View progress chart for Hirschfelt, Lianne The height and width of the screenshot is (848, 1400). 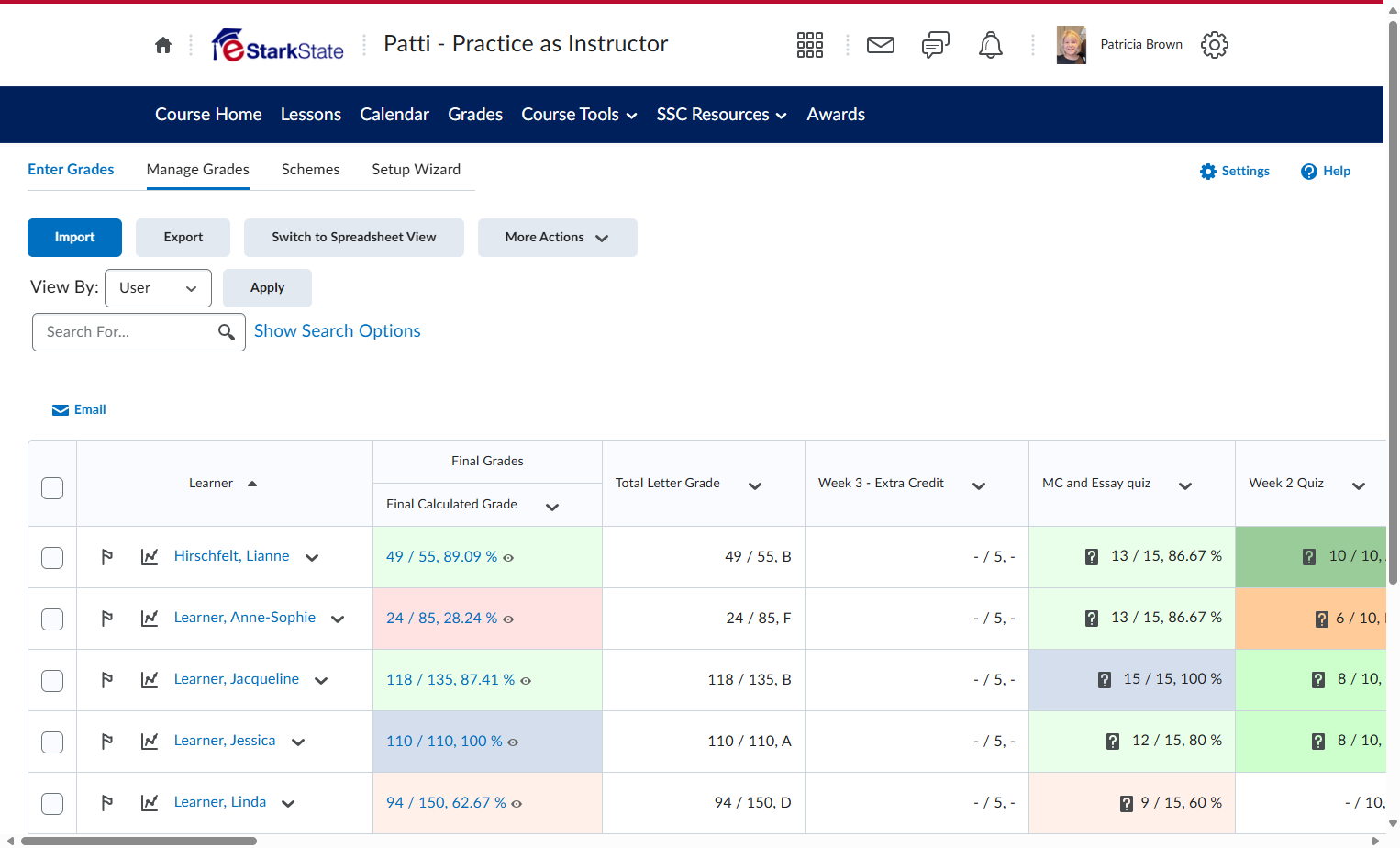pos(150,557)
